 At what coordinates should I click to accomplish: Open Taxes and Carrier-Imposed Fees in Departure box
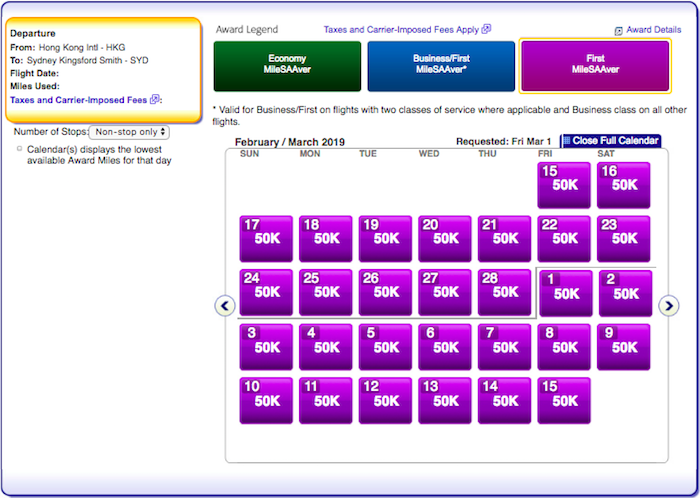(x=79, y=100)
